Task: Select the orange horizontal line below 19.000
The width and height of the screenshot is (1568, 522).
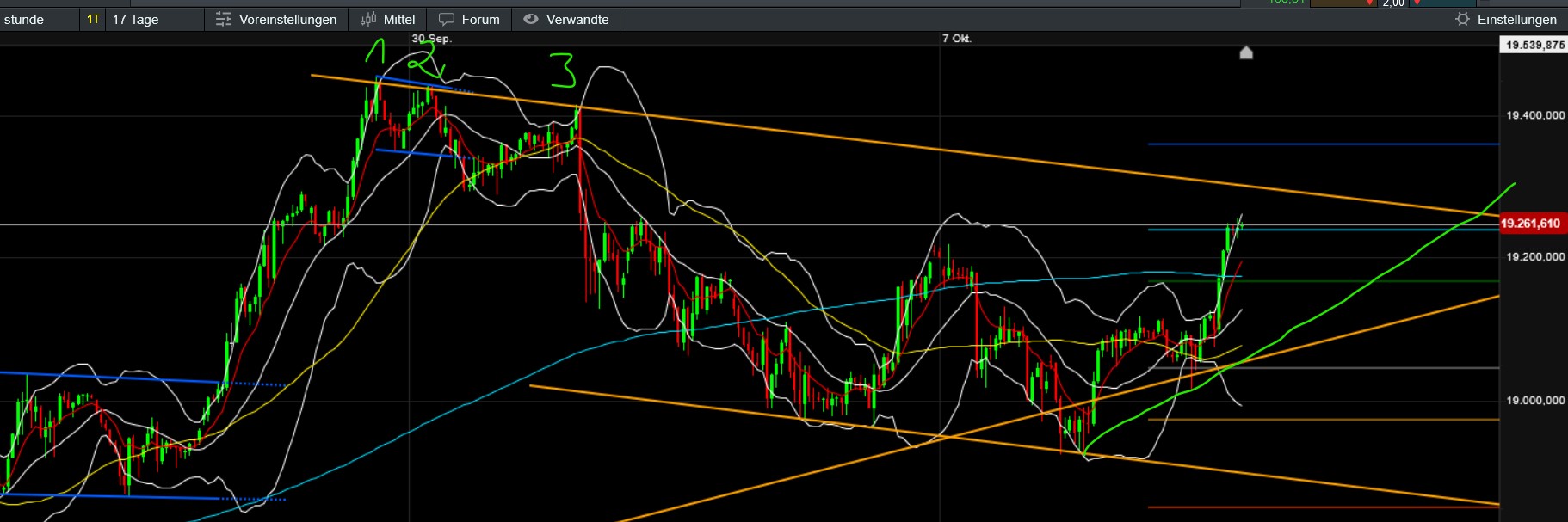Action: point(1324,420)
